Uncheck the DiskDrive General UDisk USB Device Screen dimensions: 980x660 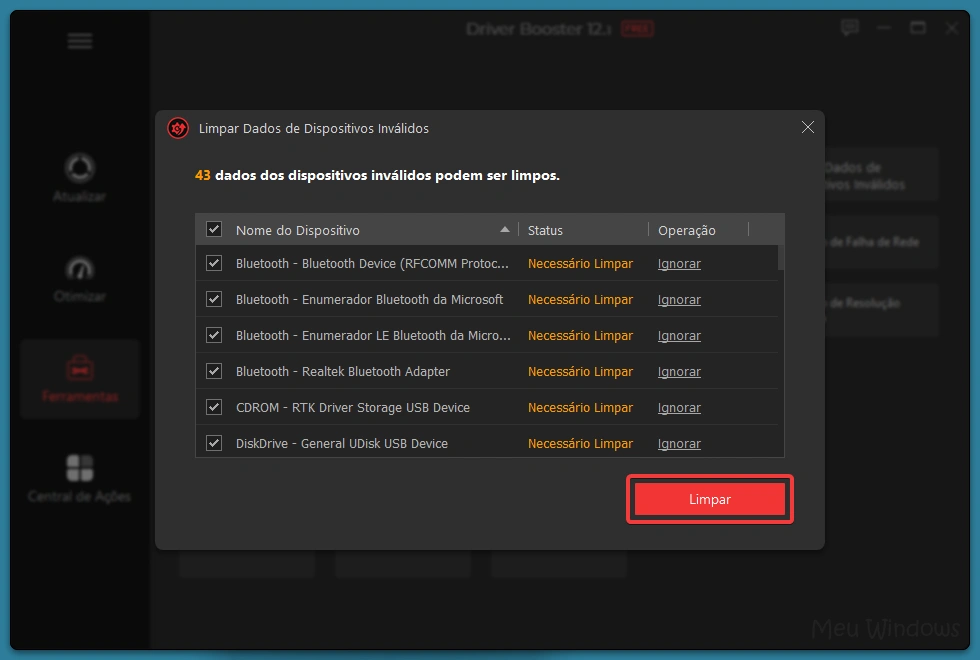pos(213,443)
